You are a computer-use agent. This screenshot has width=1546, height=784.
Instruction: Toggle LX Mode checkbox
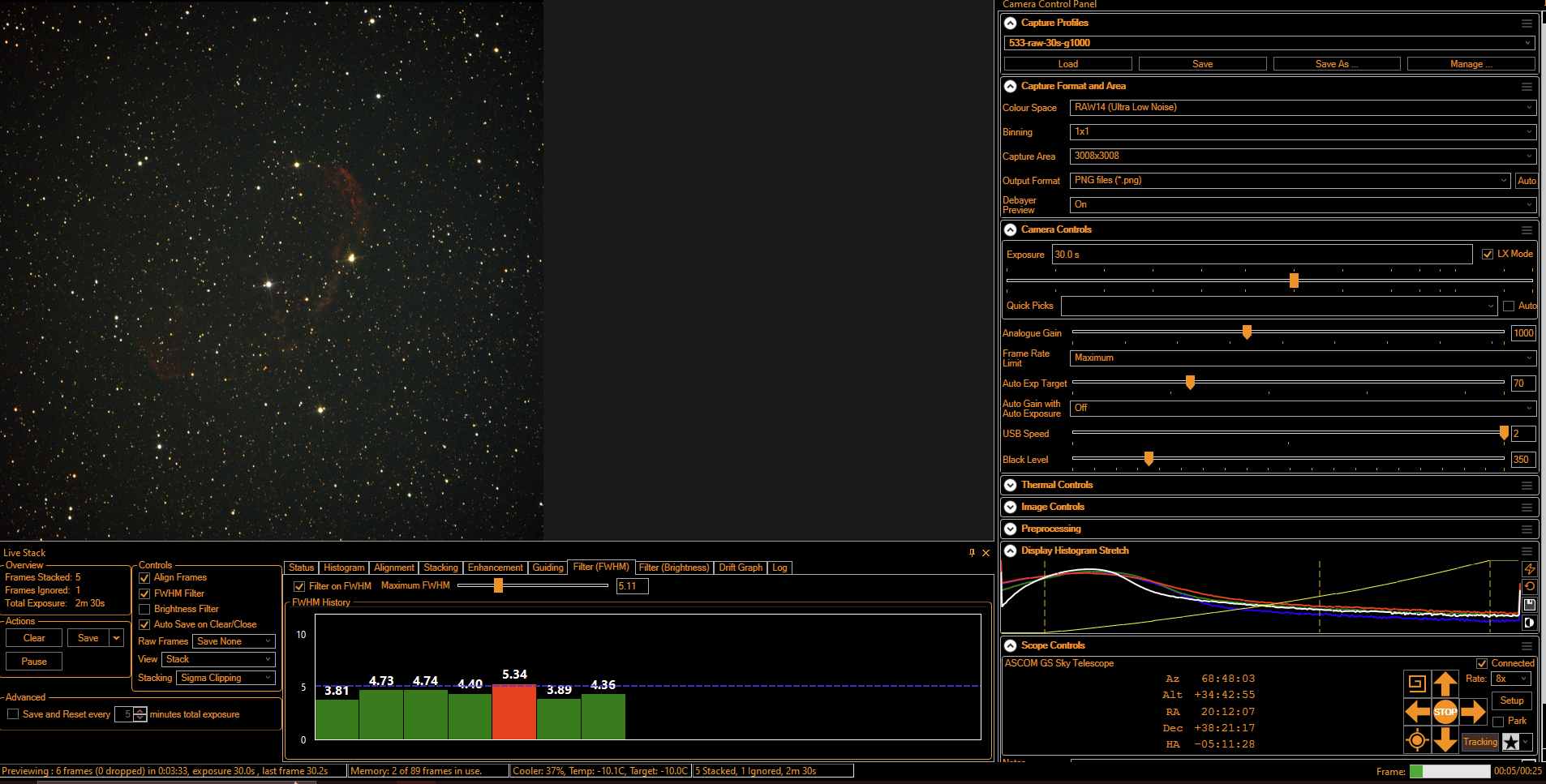click(x=1488, y=254)
